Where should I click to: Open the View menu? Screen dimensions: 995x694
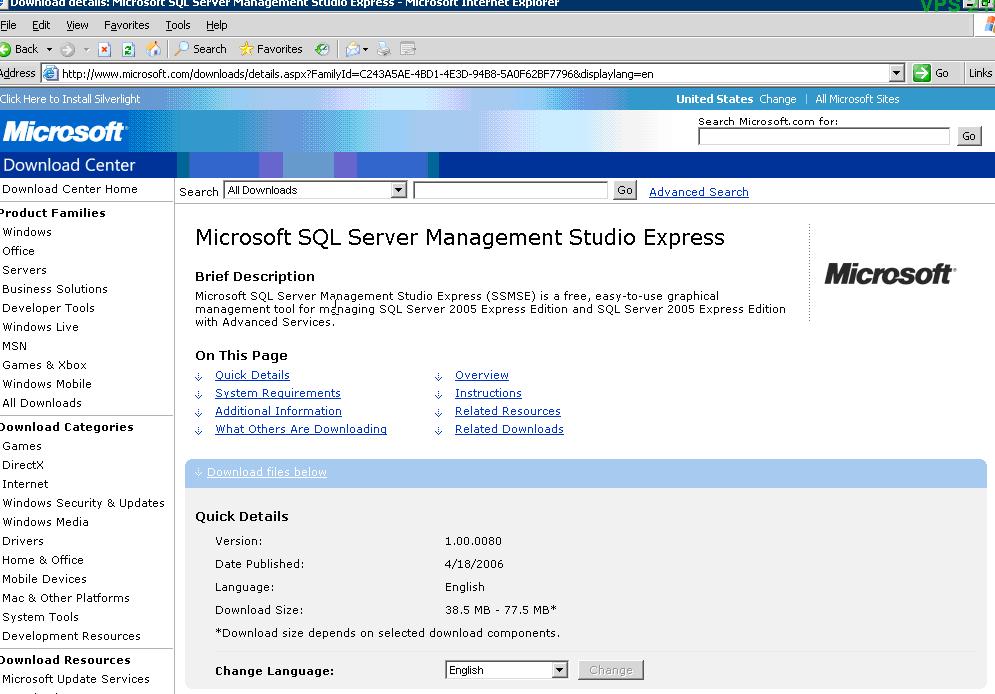coord(77,25)
